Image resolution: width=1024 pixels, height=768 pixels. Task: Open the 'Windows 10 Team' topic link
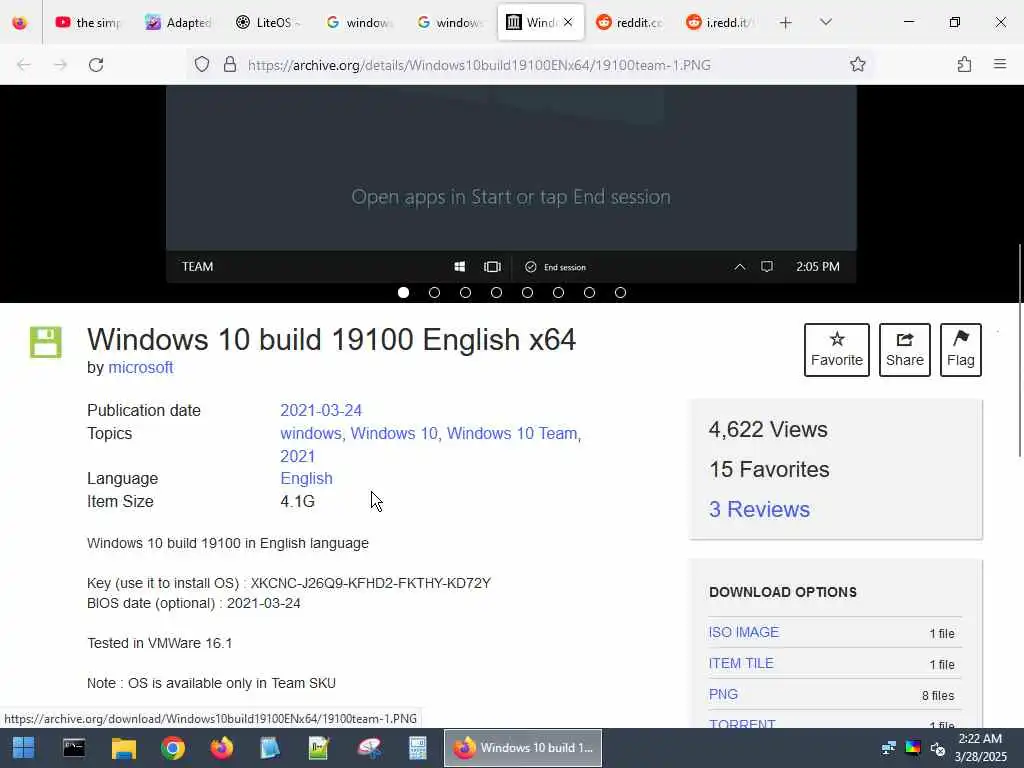pos(512,434)
